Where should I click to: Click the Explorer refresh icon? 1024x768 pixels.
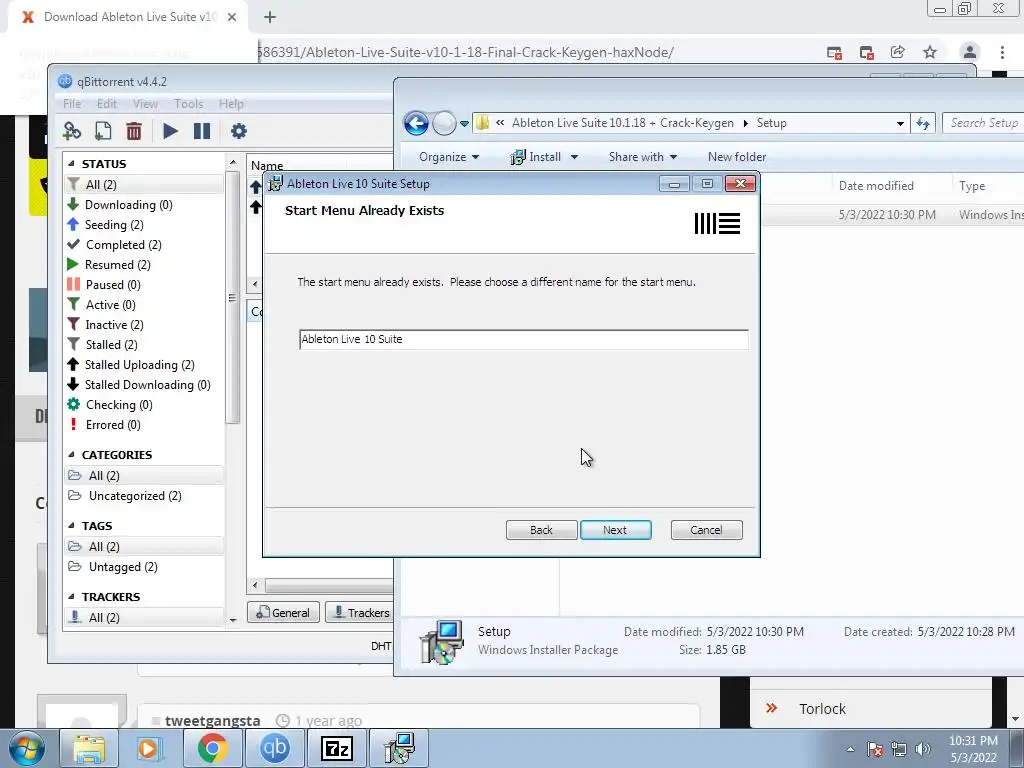point(923,123)
